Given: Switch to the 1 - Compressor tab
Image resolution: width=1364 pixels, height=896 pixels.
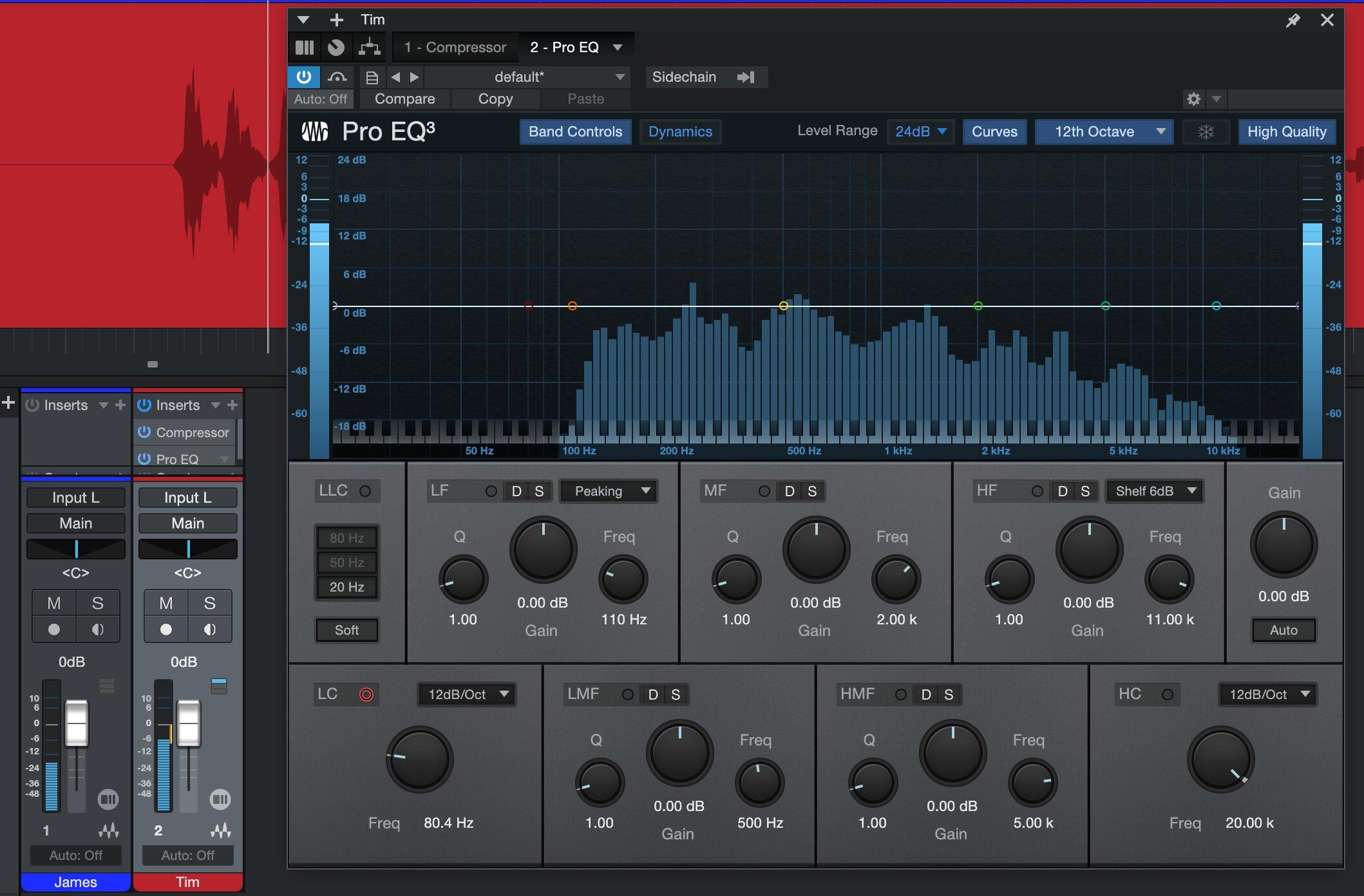Looking at the screenshot, I should pyautogui.click(x=455, y=48).
